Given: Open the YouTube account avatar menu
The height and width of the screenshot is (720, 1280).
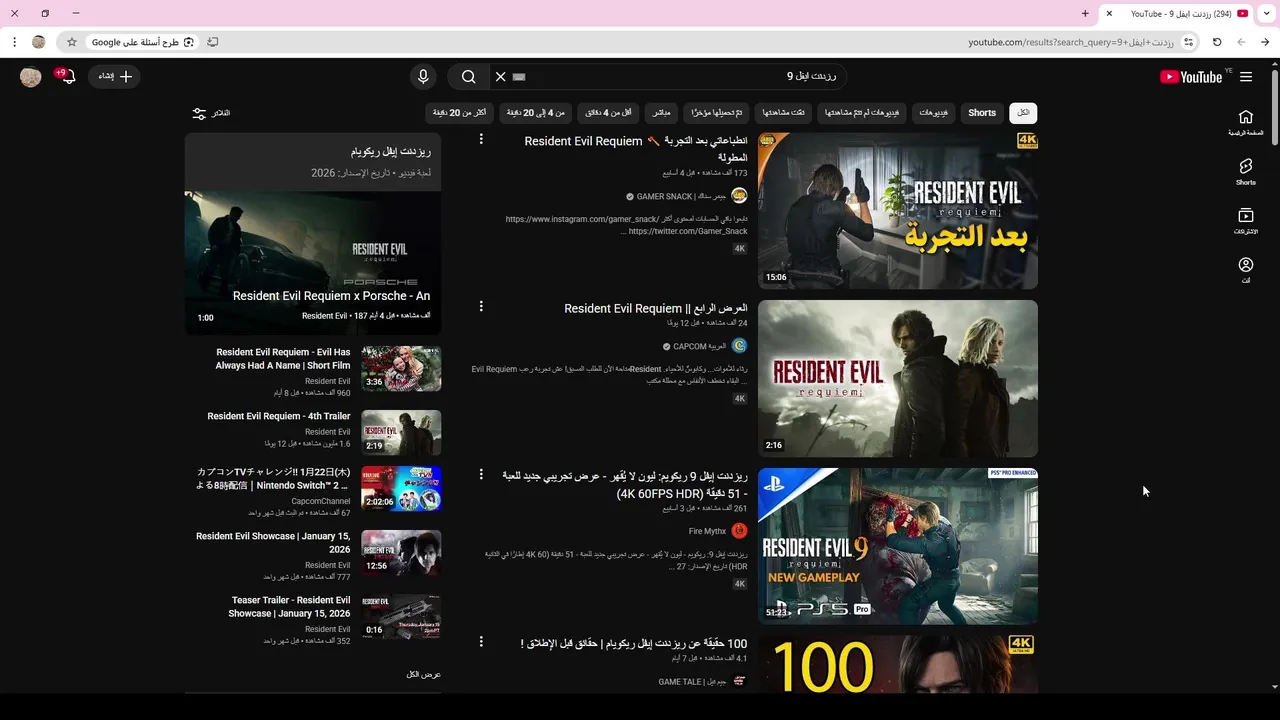Looking at the screenshot, I should [x=31, y=77].
